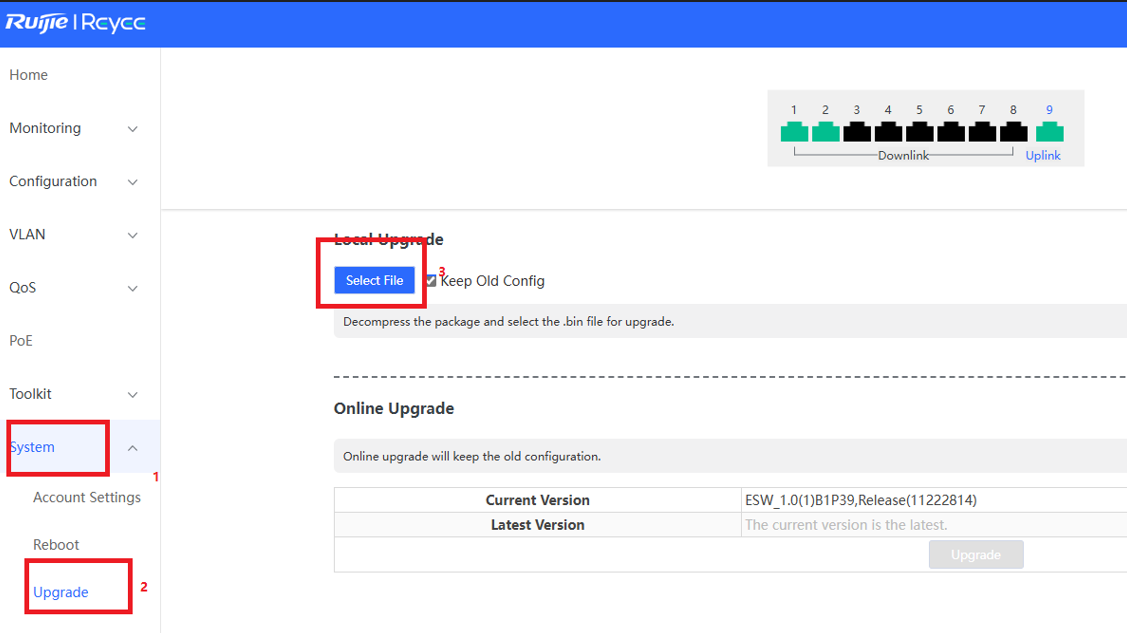Open the Configuration menu item

coord(53,181)
